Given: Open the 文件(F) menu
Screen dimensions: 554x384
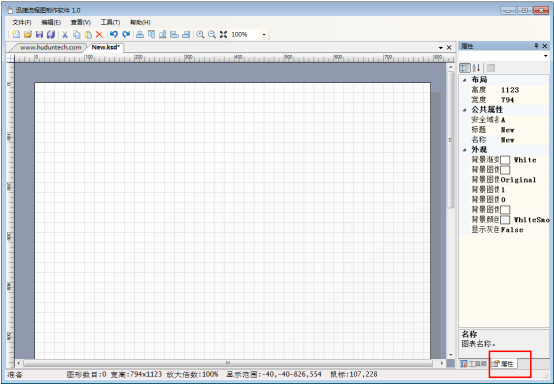Looking at the screenshot, I should tap(22, 22).
